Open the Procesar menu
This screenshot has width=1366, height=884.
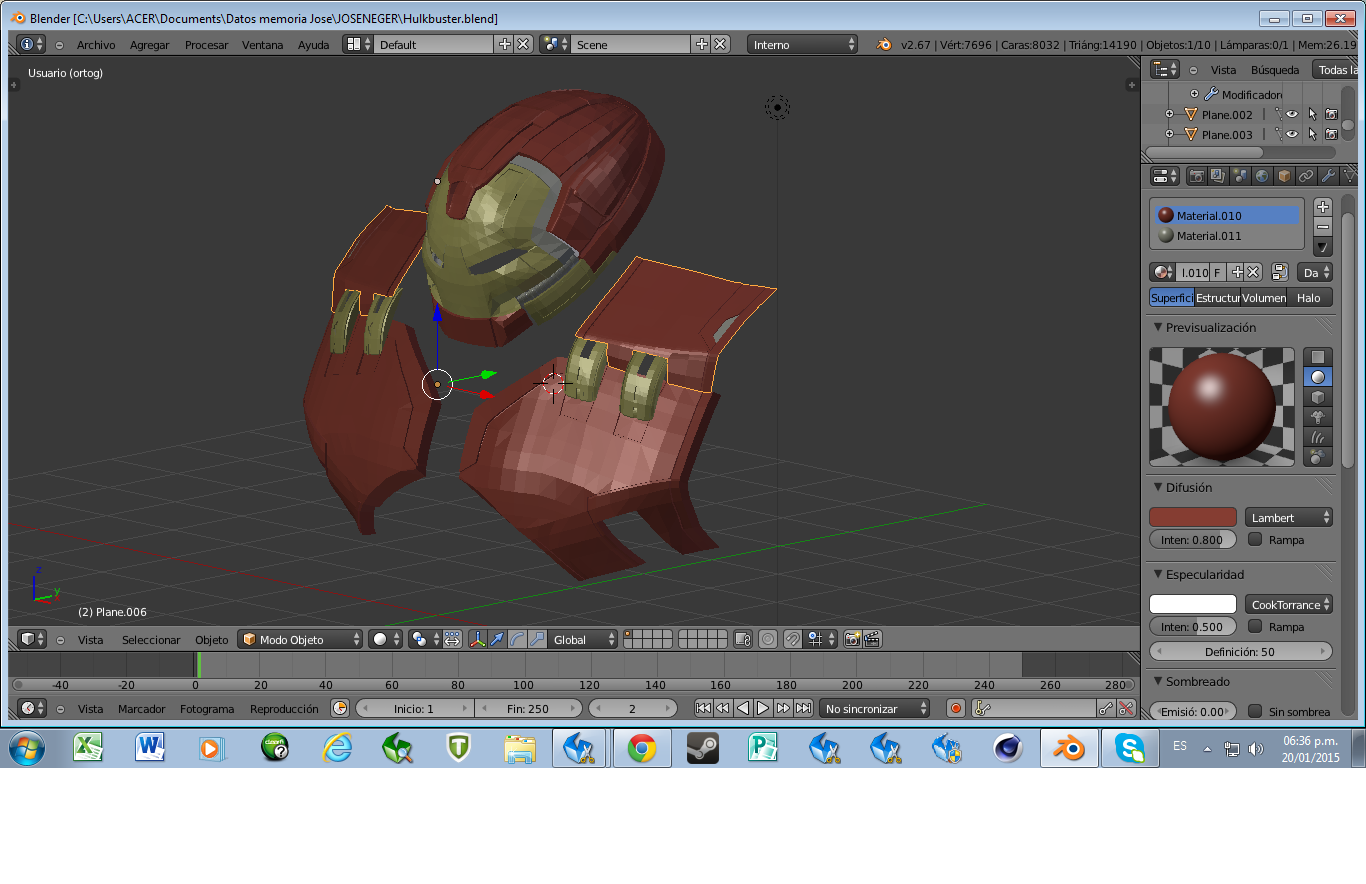tap(207, 45)
